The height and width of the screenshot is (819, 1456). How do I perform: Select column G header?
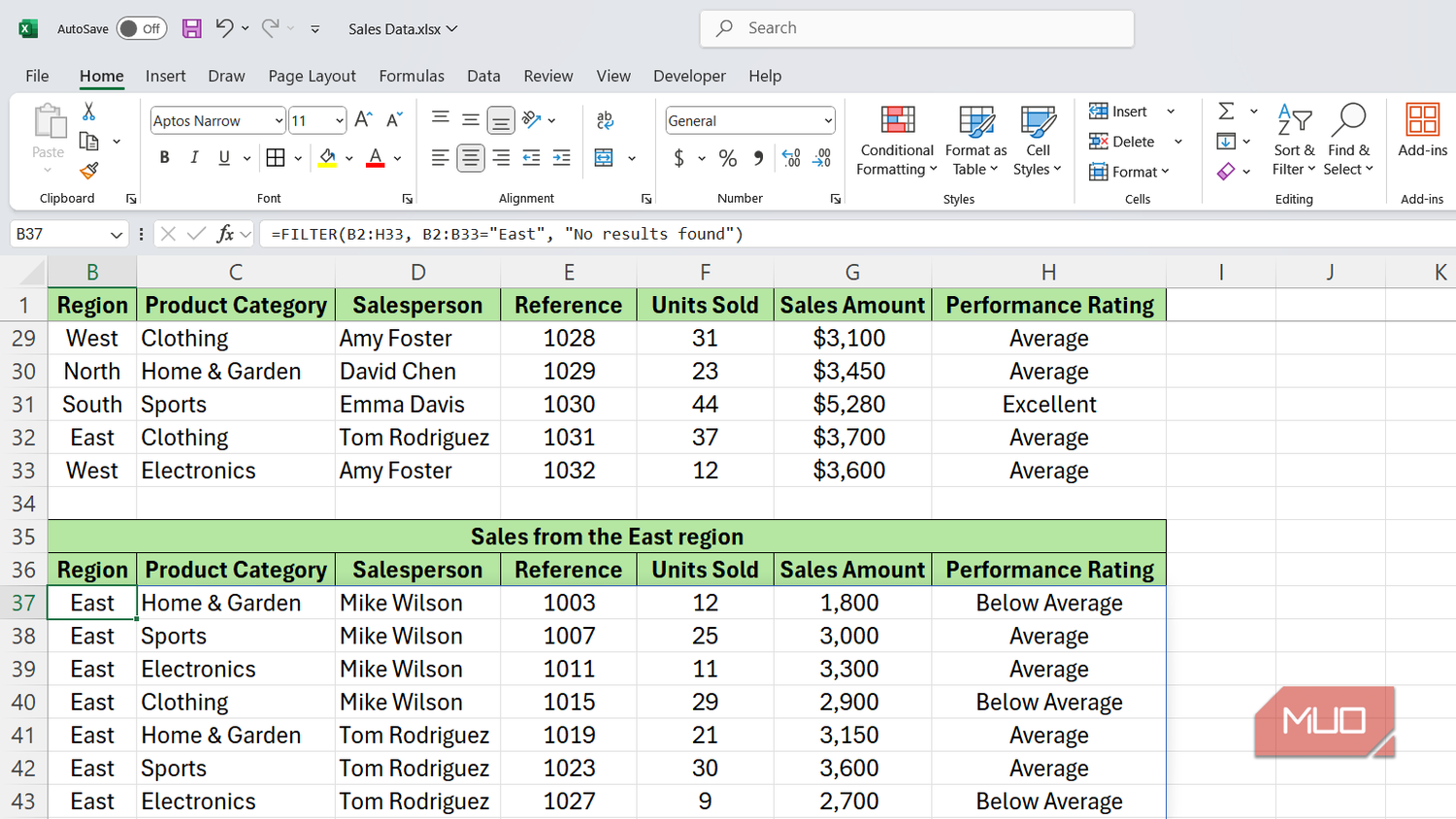click(x=852, y=273)
